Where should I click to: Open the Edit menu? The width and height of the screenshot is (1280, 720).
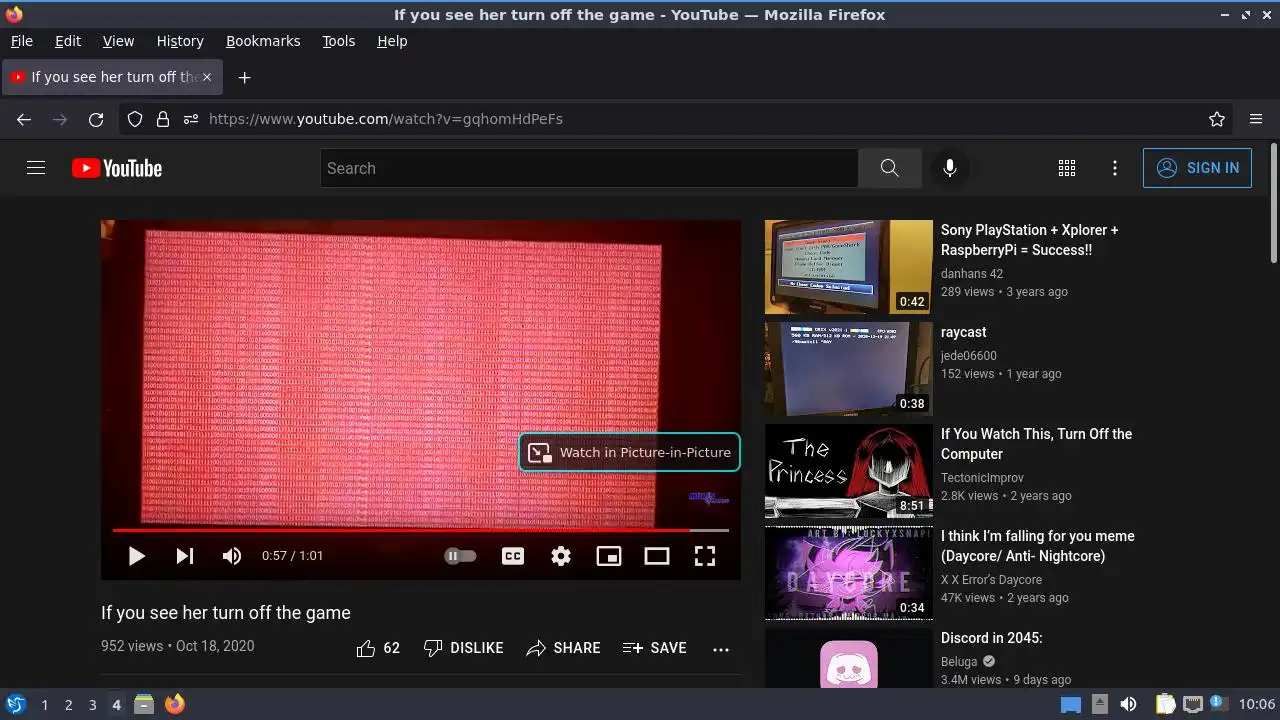(x=68, y=41)
